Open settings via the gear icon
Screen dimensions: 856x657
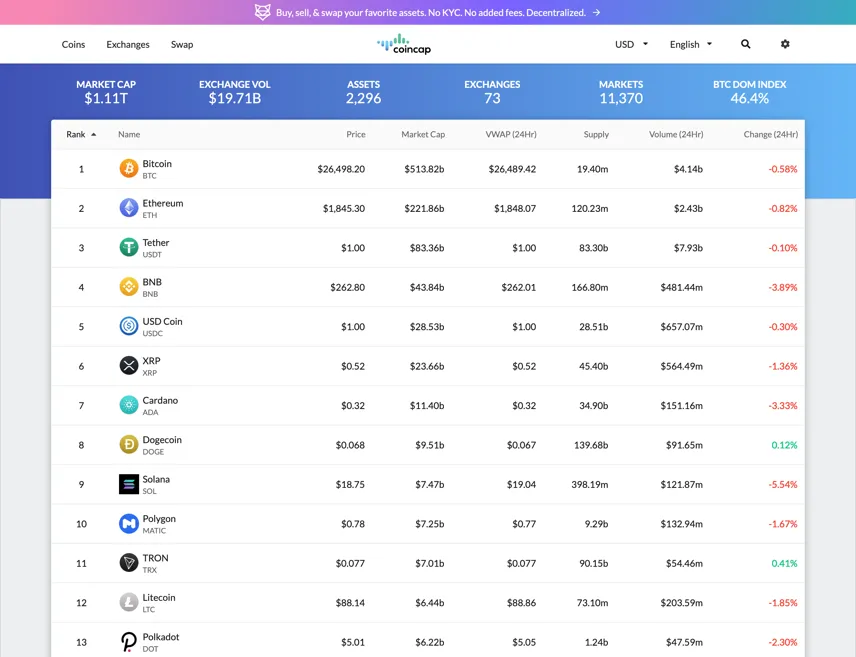click(785, 44)
